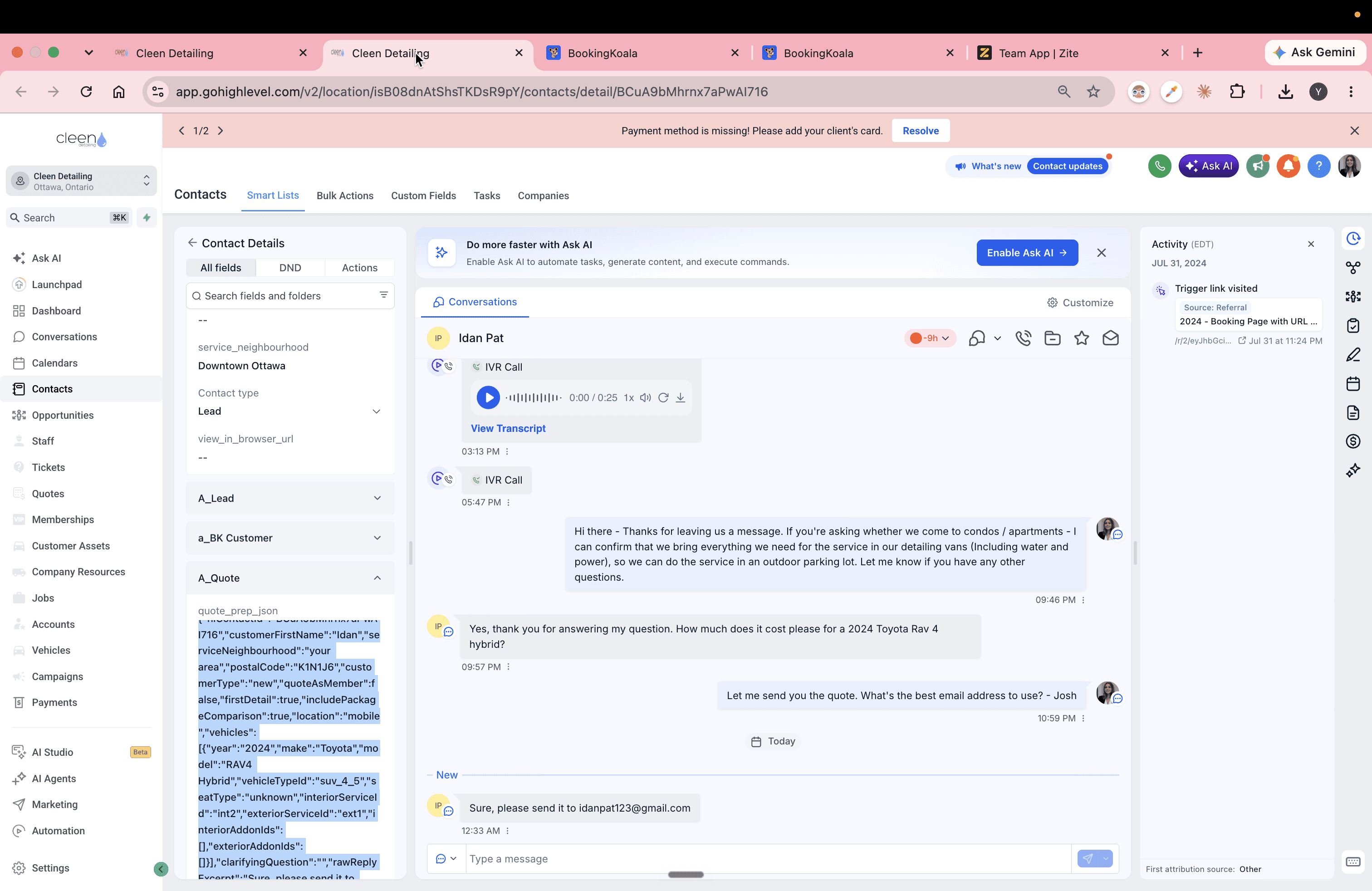Open the Tasks clipboard icon in right rail
Viewport: 1372px width, 891px height.
click(1353, 326)
